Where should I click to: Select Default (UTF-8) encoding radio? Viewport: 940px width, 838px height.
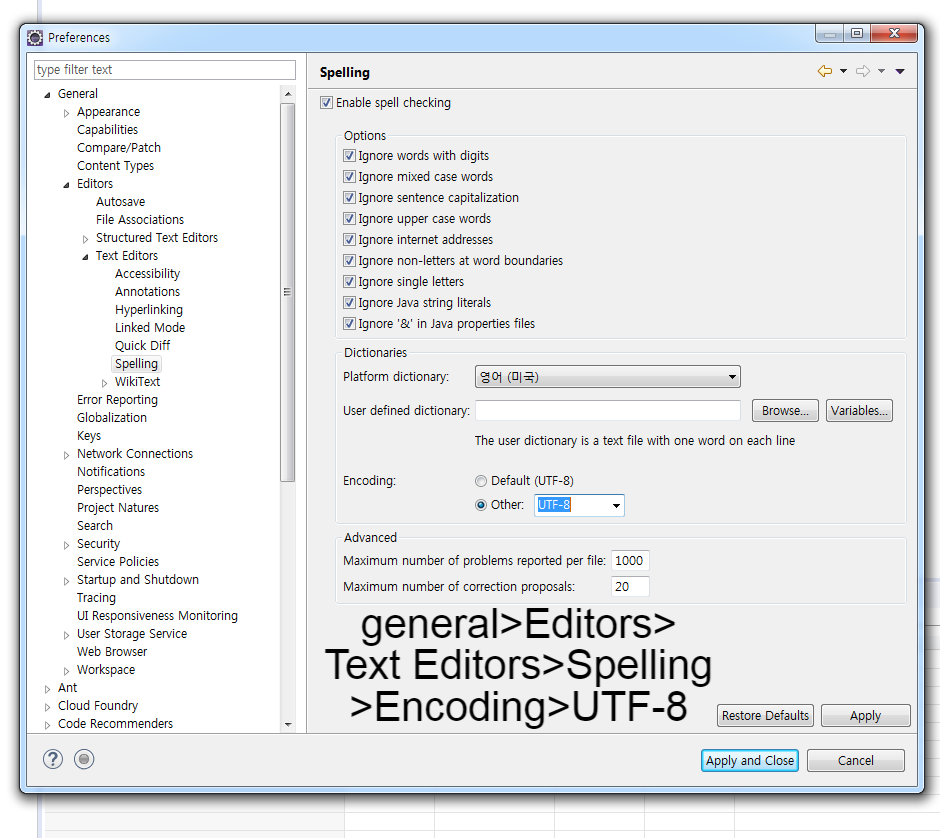pyautogui.click(x=481, y=481)
